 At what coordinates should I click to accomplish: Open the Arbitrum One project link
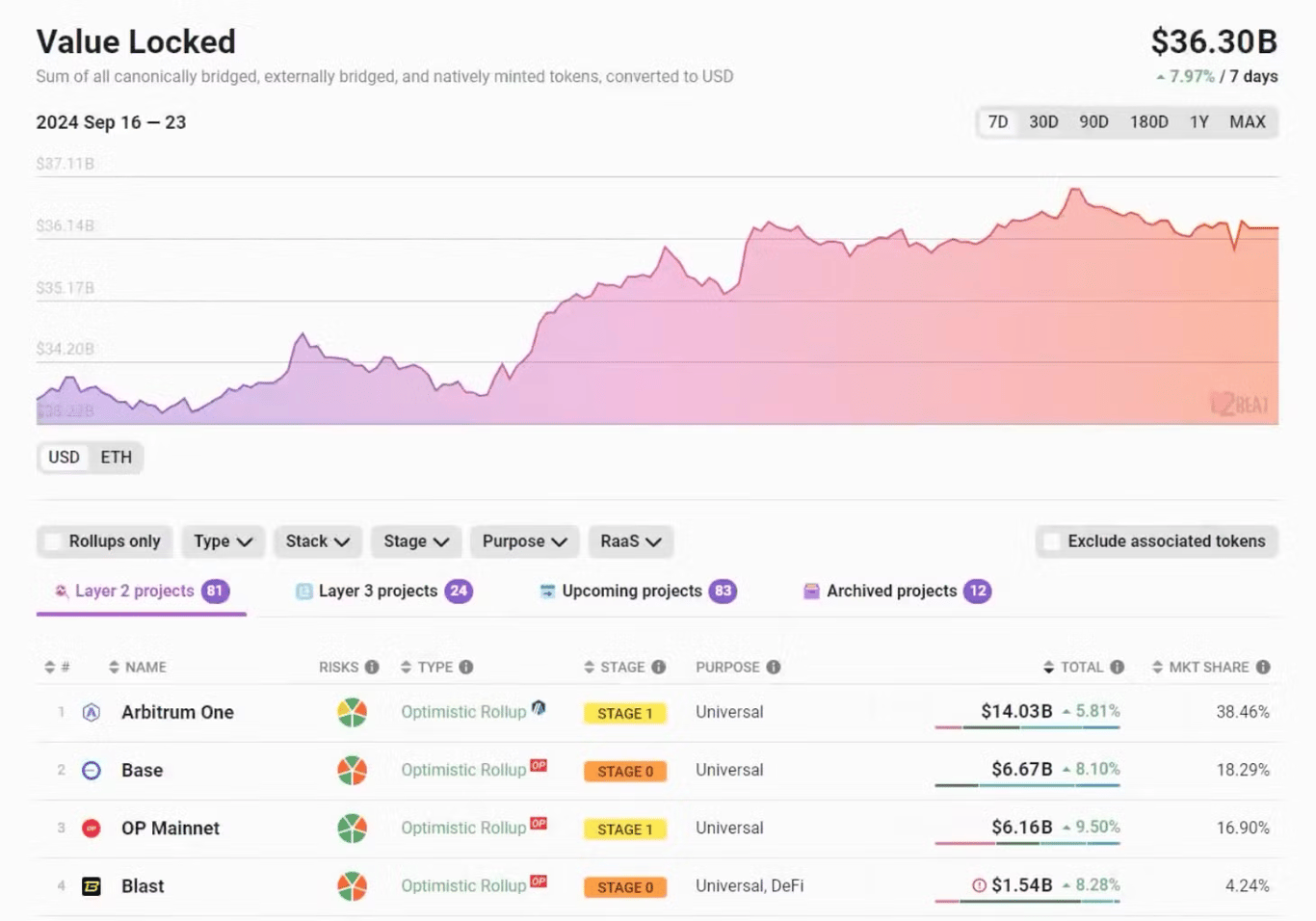coord(177,713)
